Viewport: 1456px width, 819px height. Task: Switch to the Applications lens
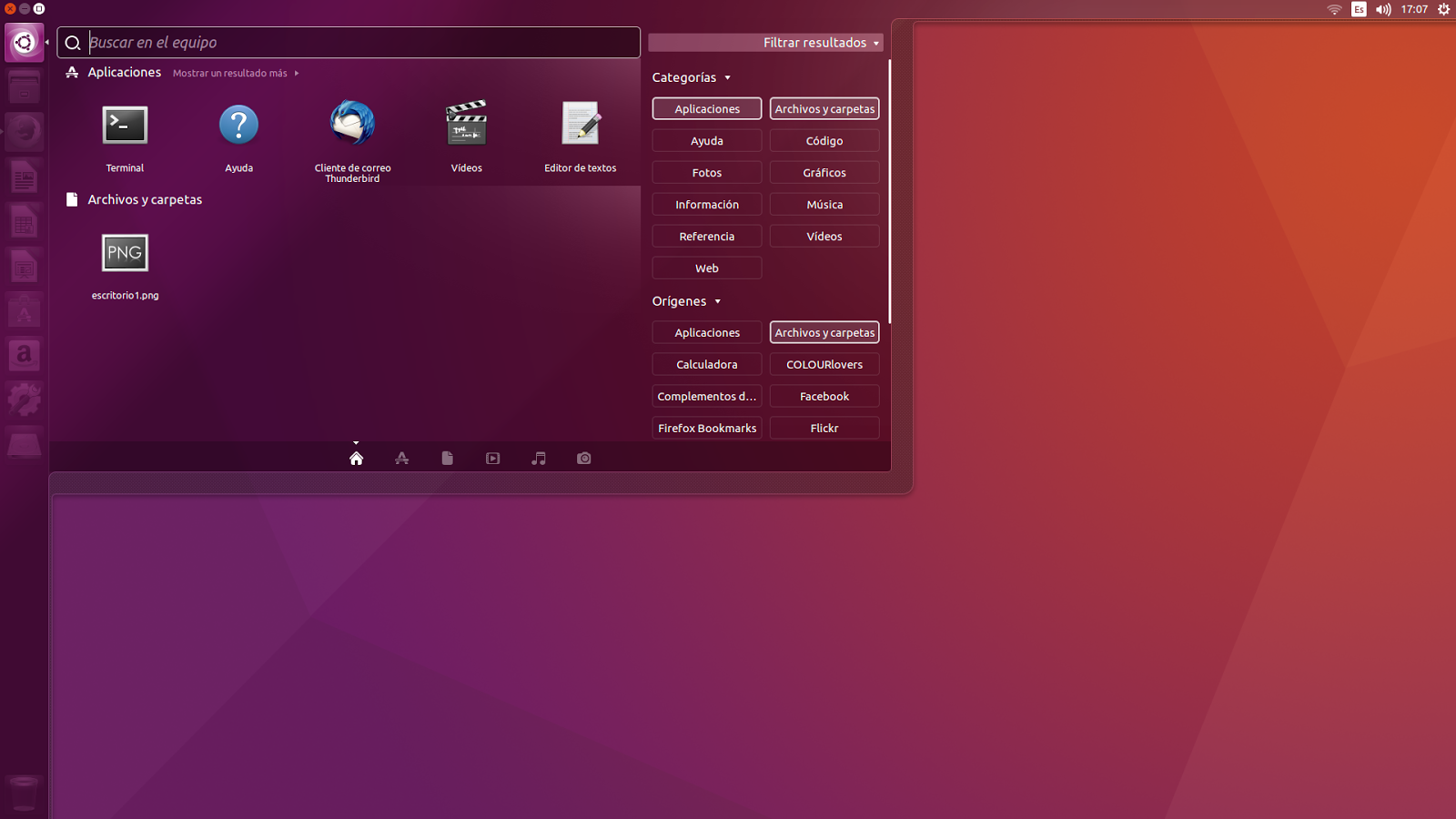click(401, 458)
